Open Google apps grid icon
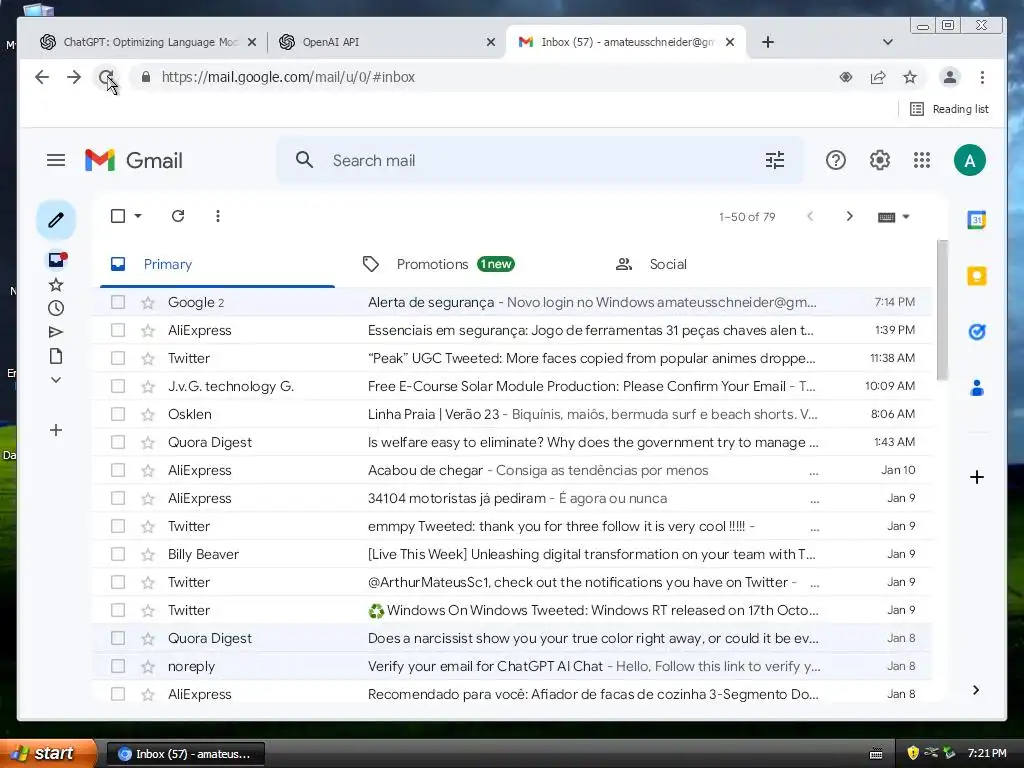This screenshot has width=1024, height=768. coord(922,160)
